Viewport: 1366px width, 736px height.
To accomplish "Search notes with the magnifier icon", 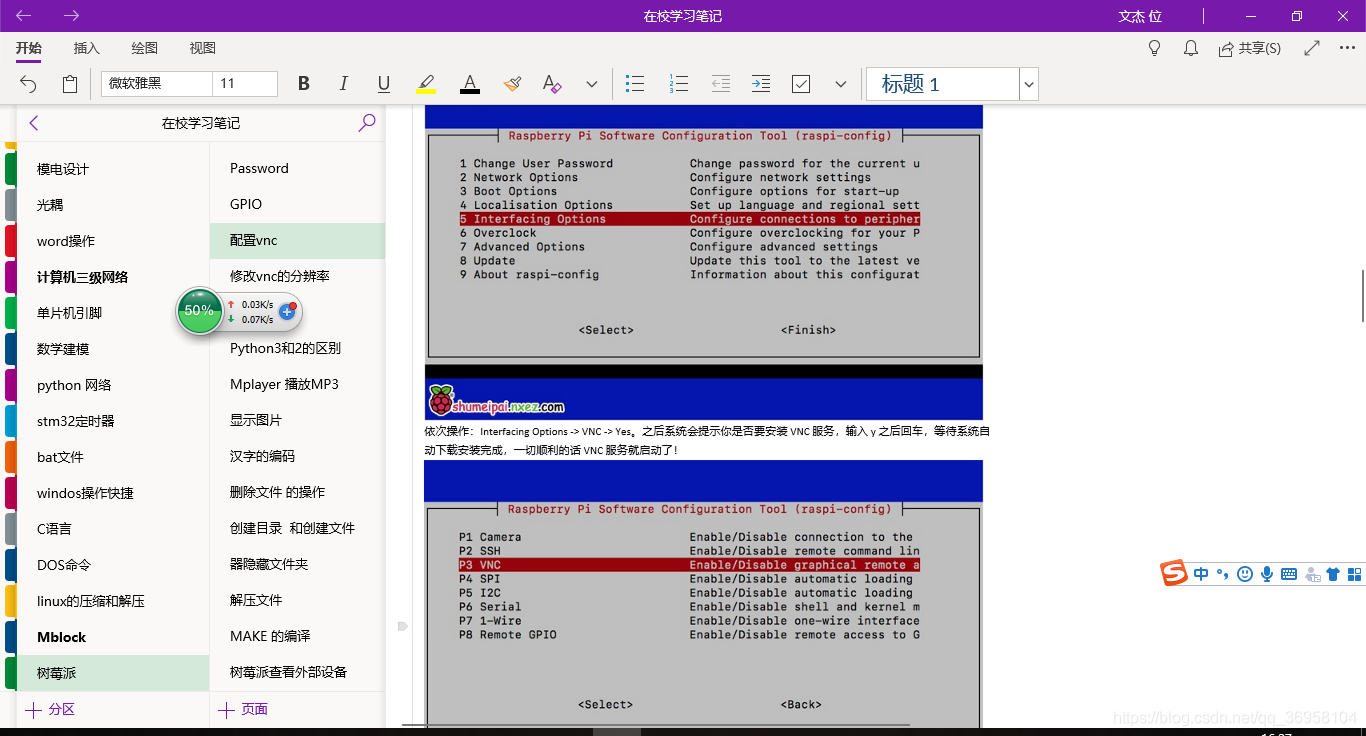I will (367, 123).
